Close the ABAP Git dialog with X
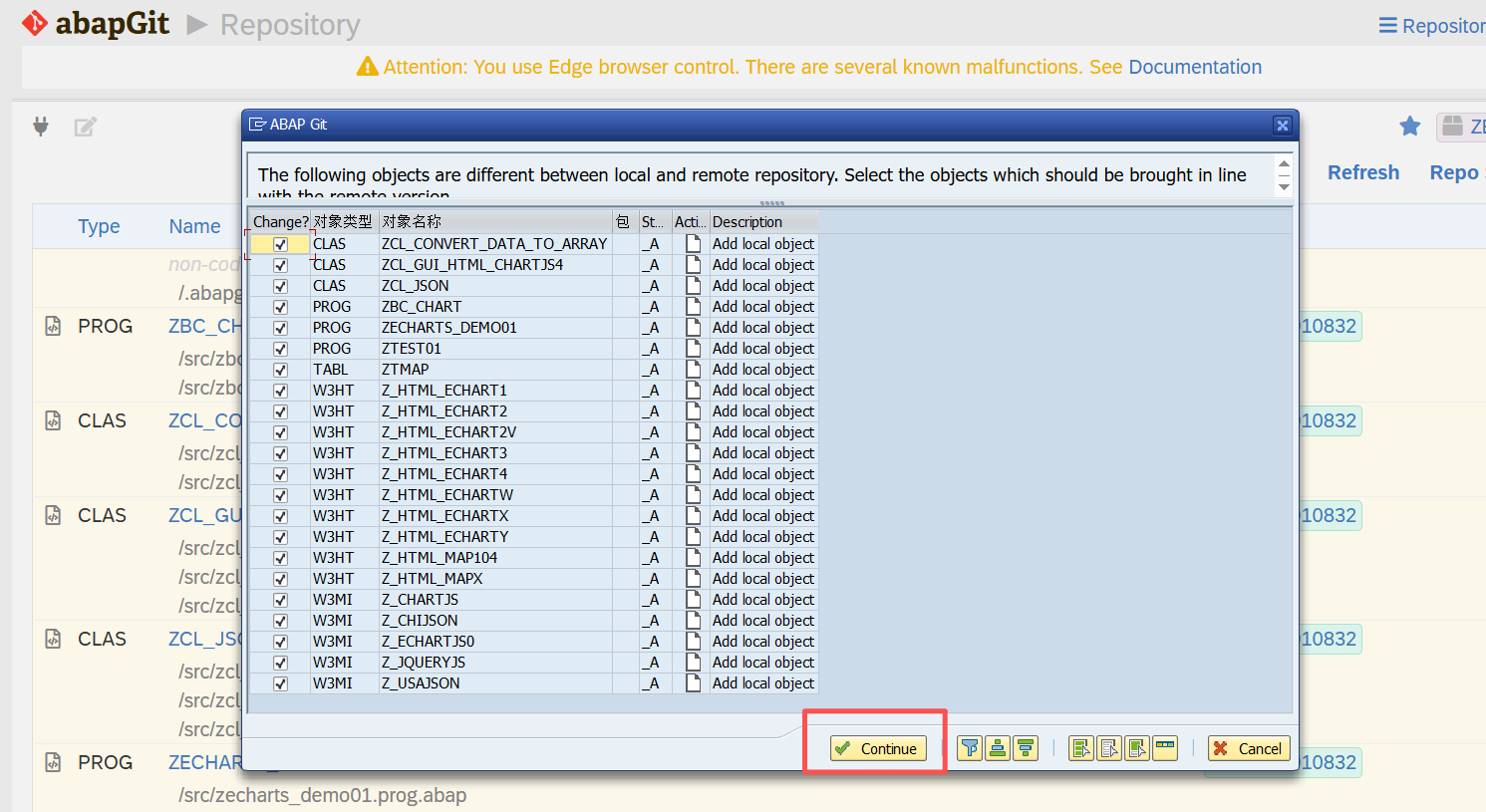 pos(1283,125)
